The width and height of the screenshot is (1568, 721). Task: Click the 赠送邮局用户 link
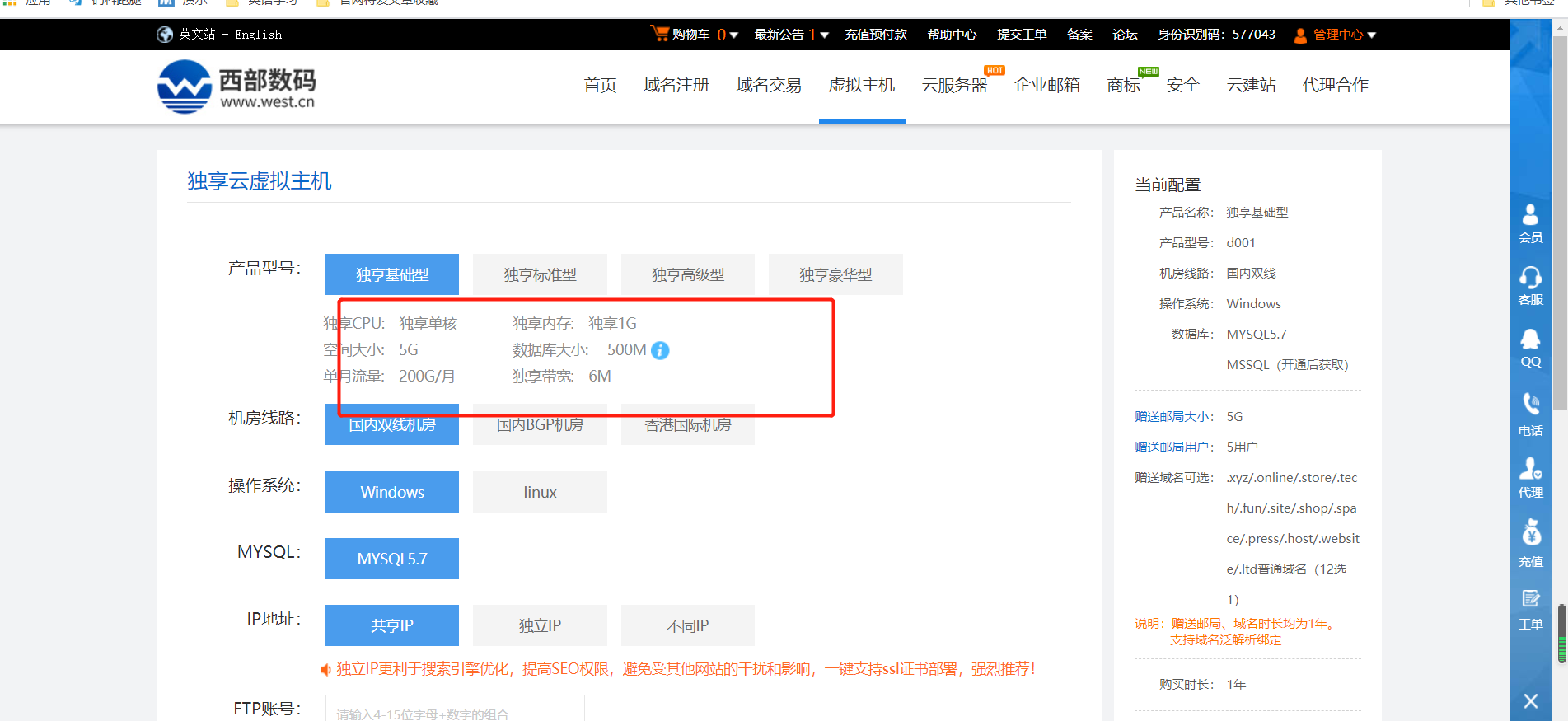click(1172, 447)
